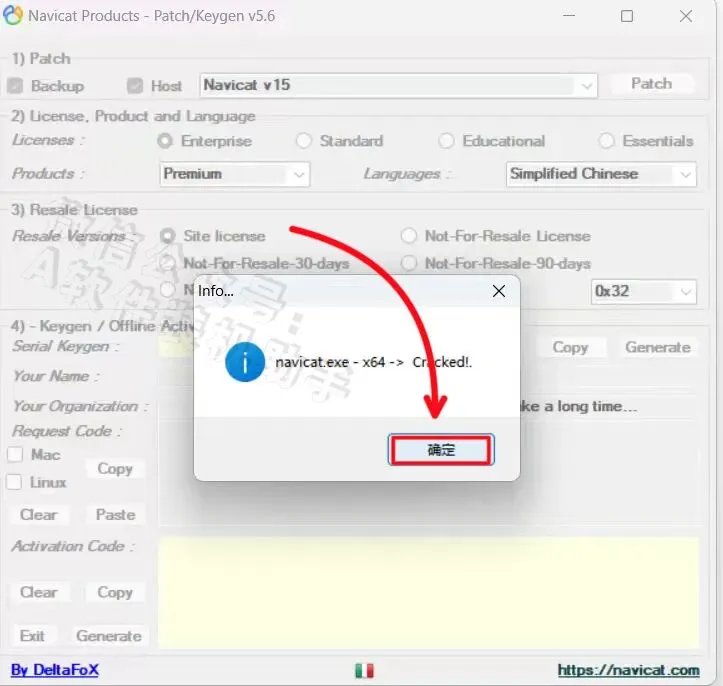This screenshot has width=723, height=686.
Task: Click Copy next to Serial Keygen
Action: click(x=570, y=348)
